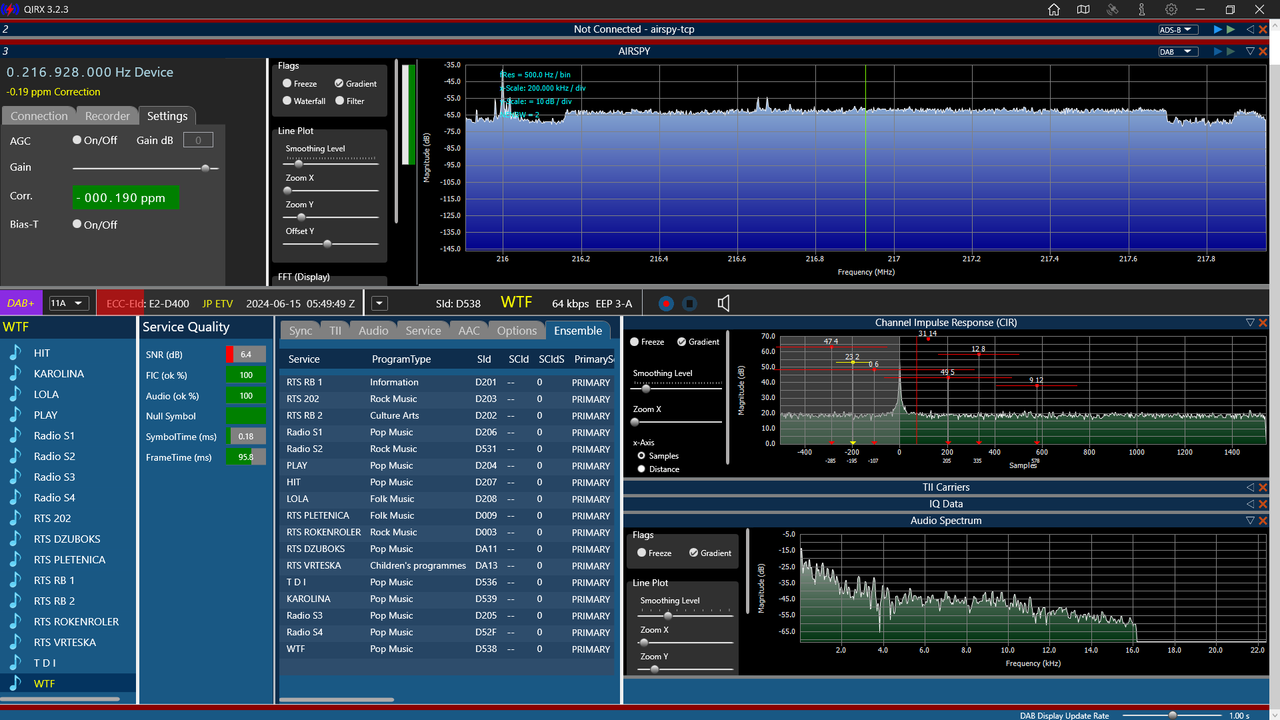The height and width of the screenshot is (720, 1280).
Task: Click the satellite icon in title bar
Action: (1112, 10)
